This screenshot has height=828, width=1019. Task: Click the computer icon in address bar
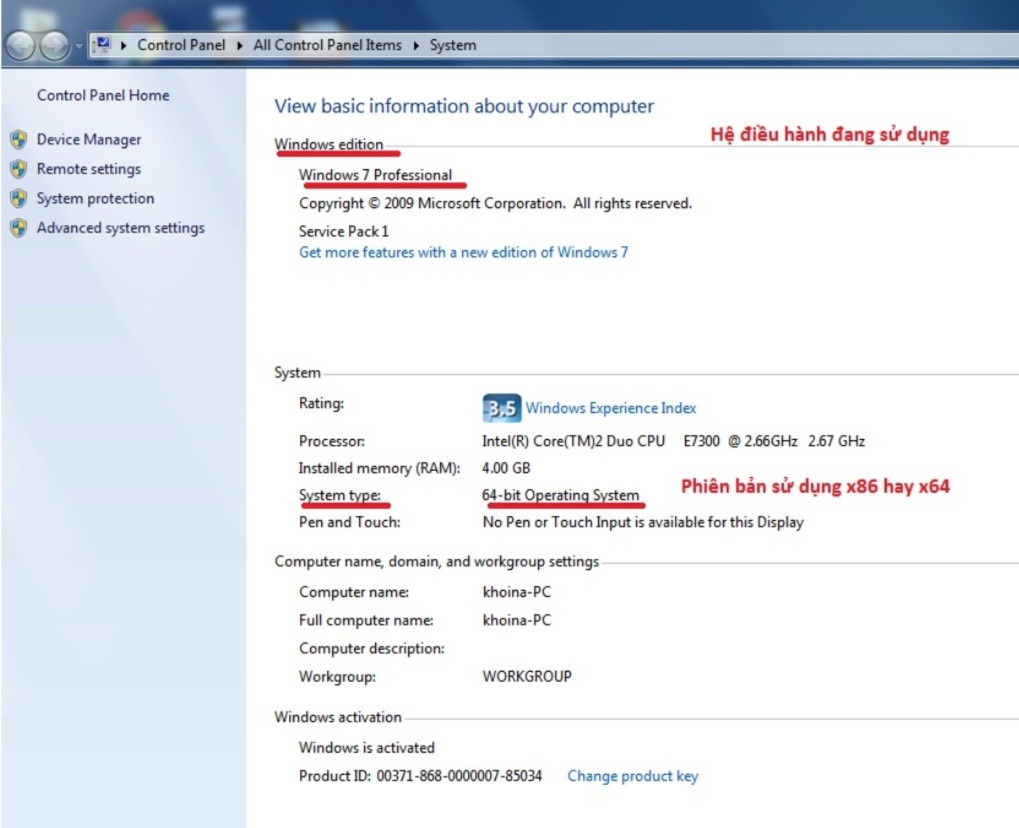pyautogui.click(x=101, y=45)
